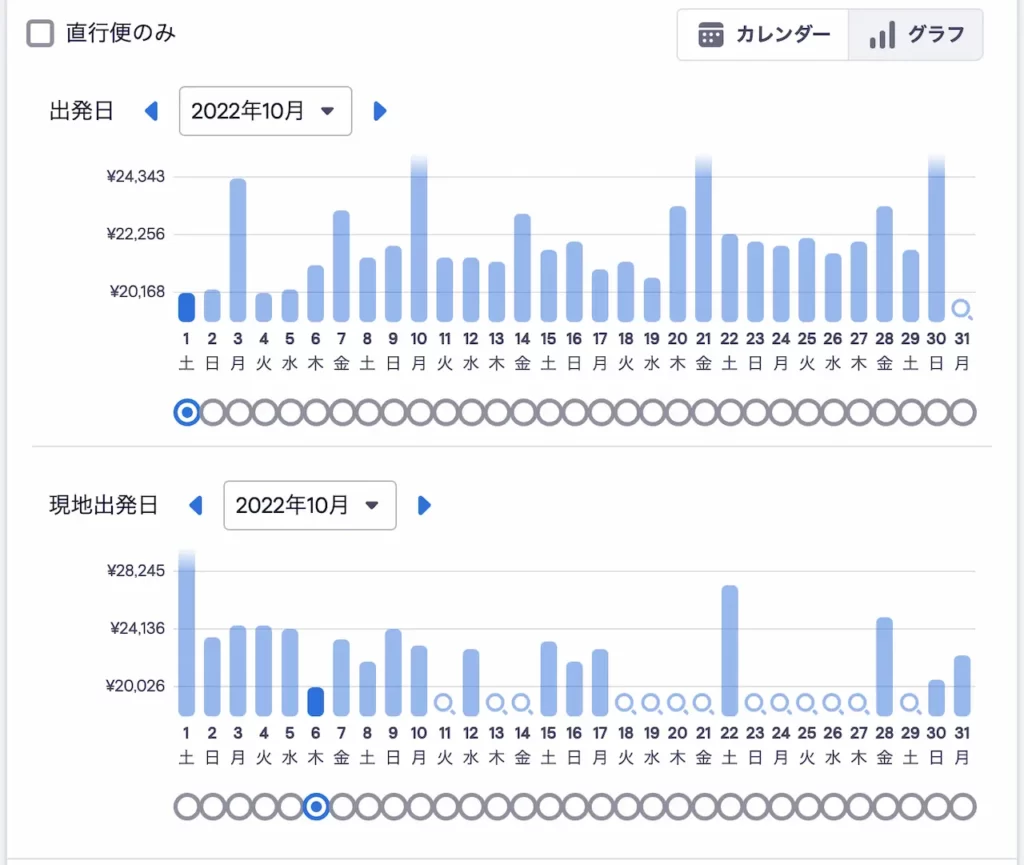Viewport: 1024px width, 865px height.
Task: Click the ¥20,026 axis label
Action: click(x=135, y=685)
